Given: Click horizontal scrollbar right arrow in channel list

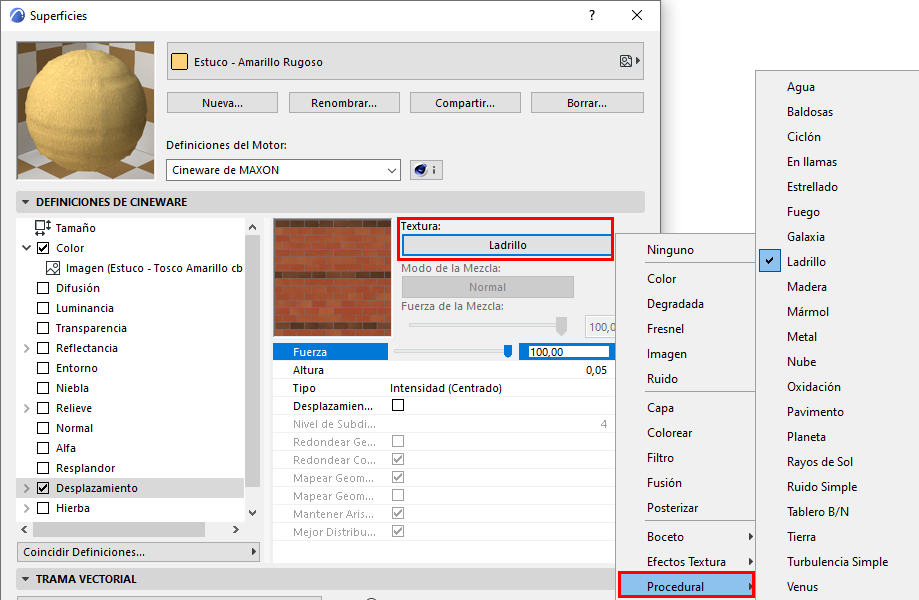Looking at the screenshot, I should coord(236,530).
